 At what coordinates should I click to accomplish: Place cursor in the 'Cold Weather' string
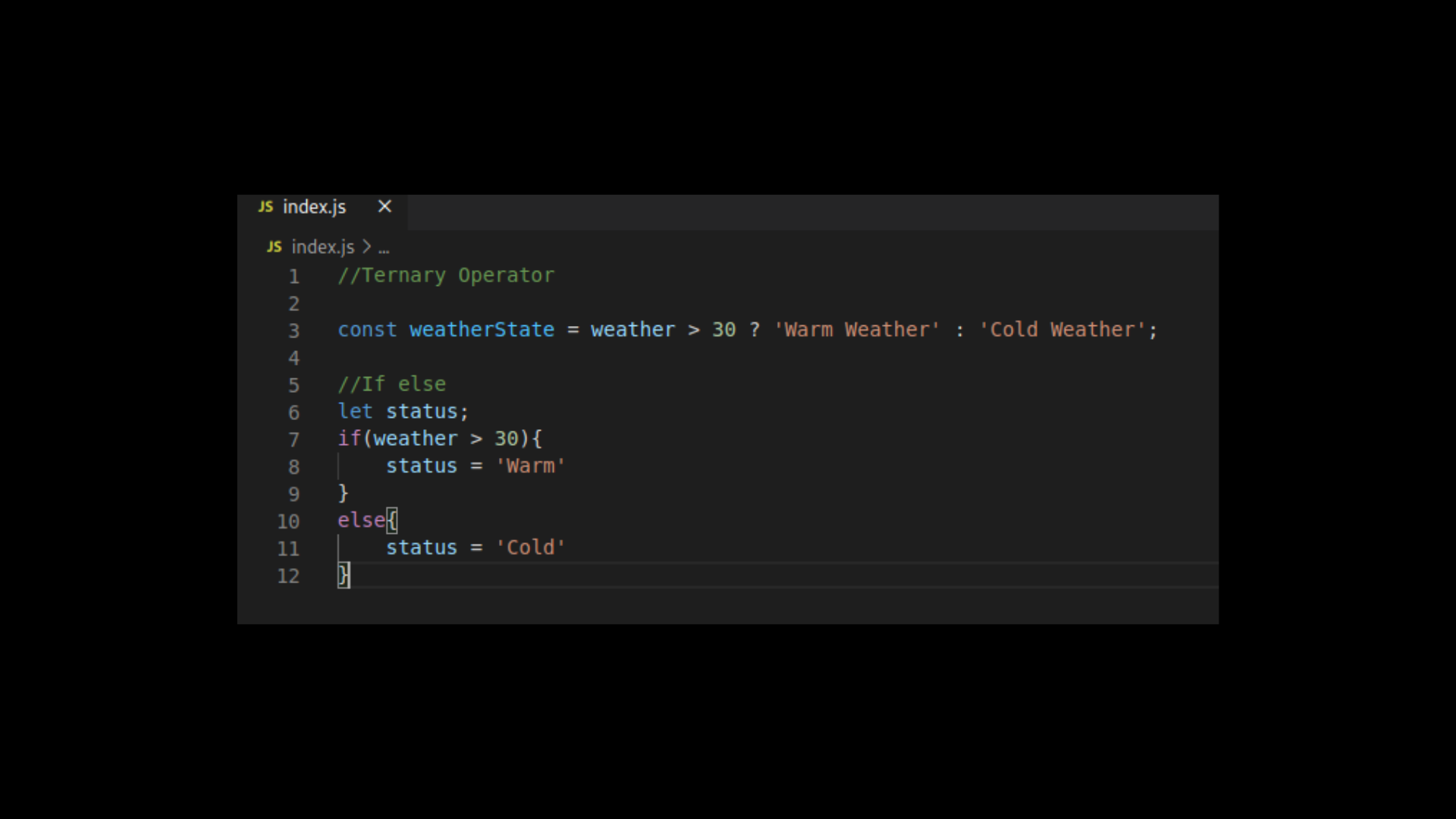1062,330
